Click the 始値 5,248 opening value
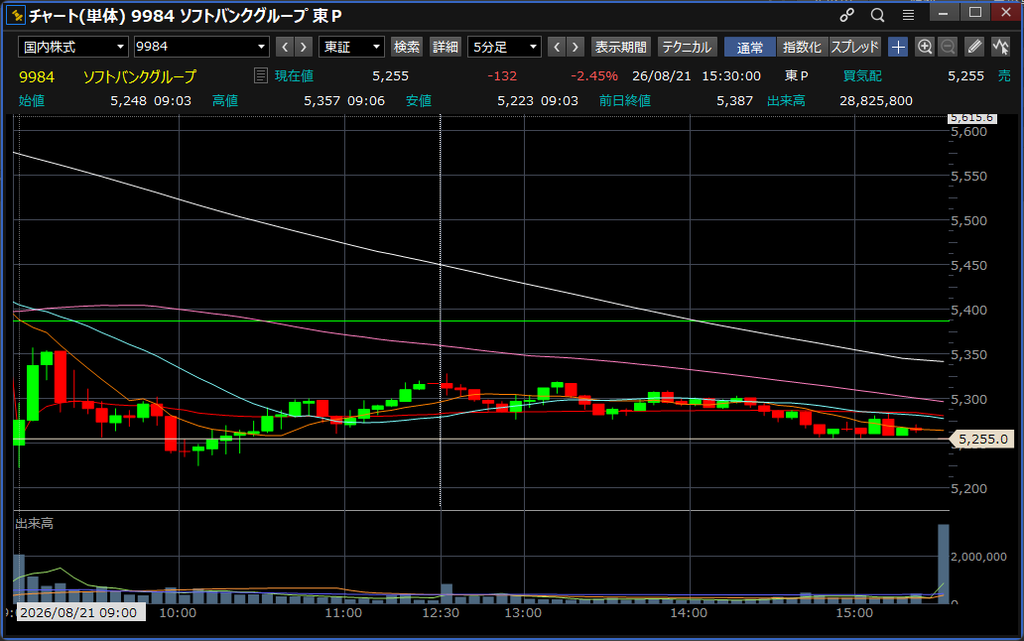Screen dimensions: 1024x641 pyautogui.click(x=128, y=101)
